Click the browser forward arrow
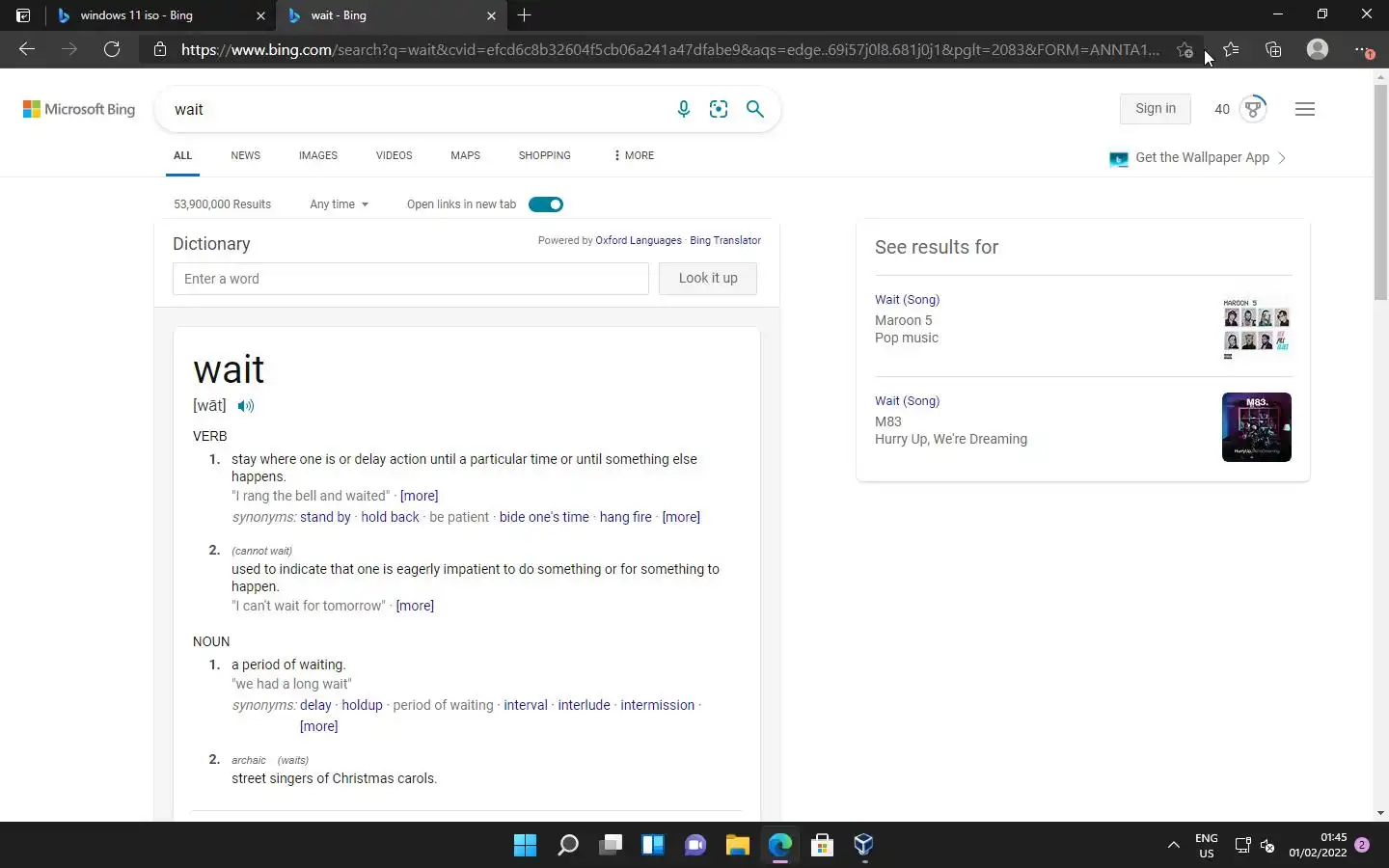The image size is (1389, 868). pos(69,49)
